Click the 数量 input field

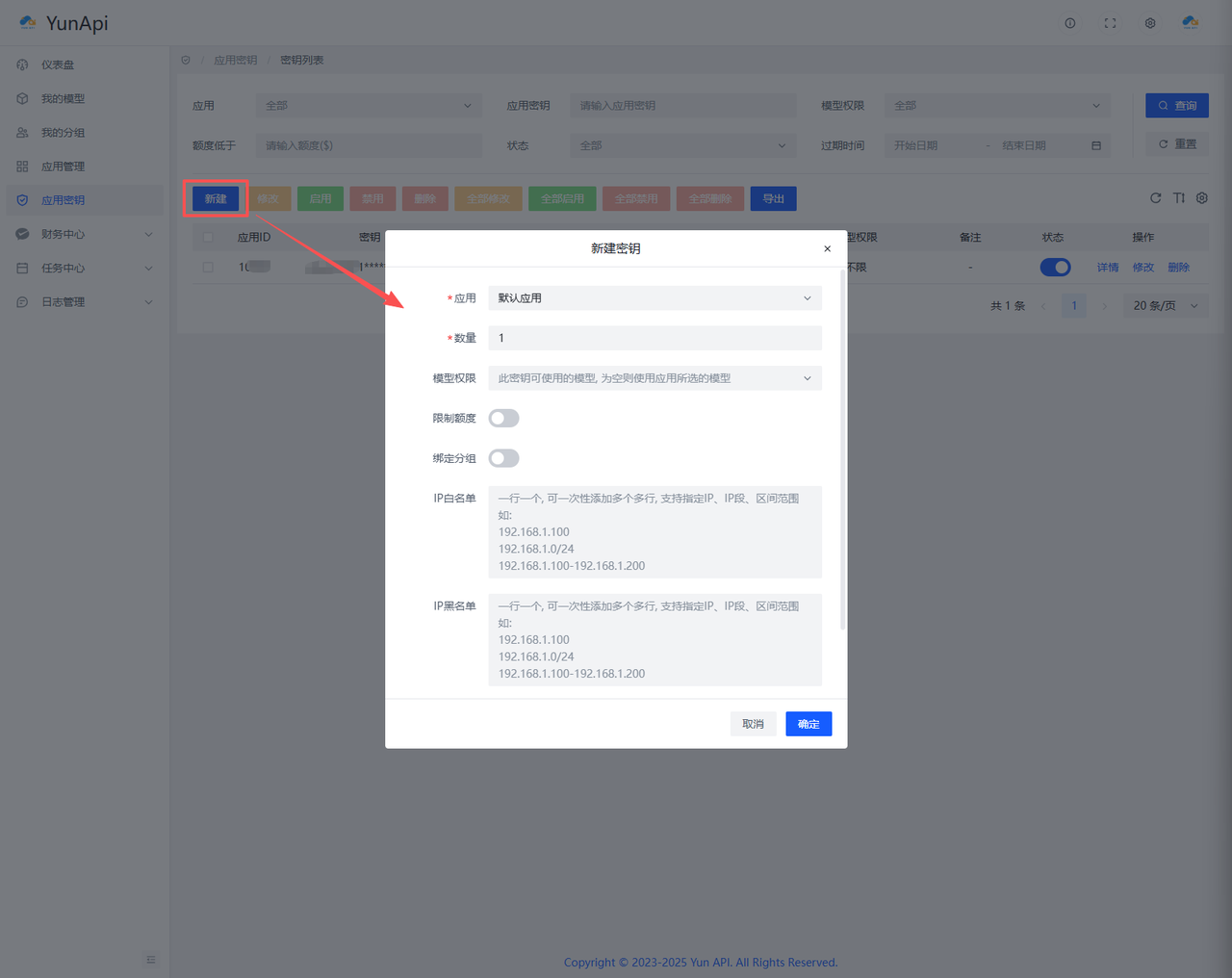point(654,338)
